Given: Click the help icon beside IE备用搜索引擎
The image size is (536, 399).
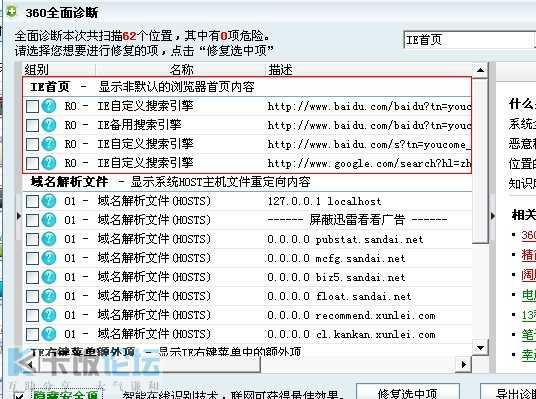Looking at the screenshot, I should (49, 125).
